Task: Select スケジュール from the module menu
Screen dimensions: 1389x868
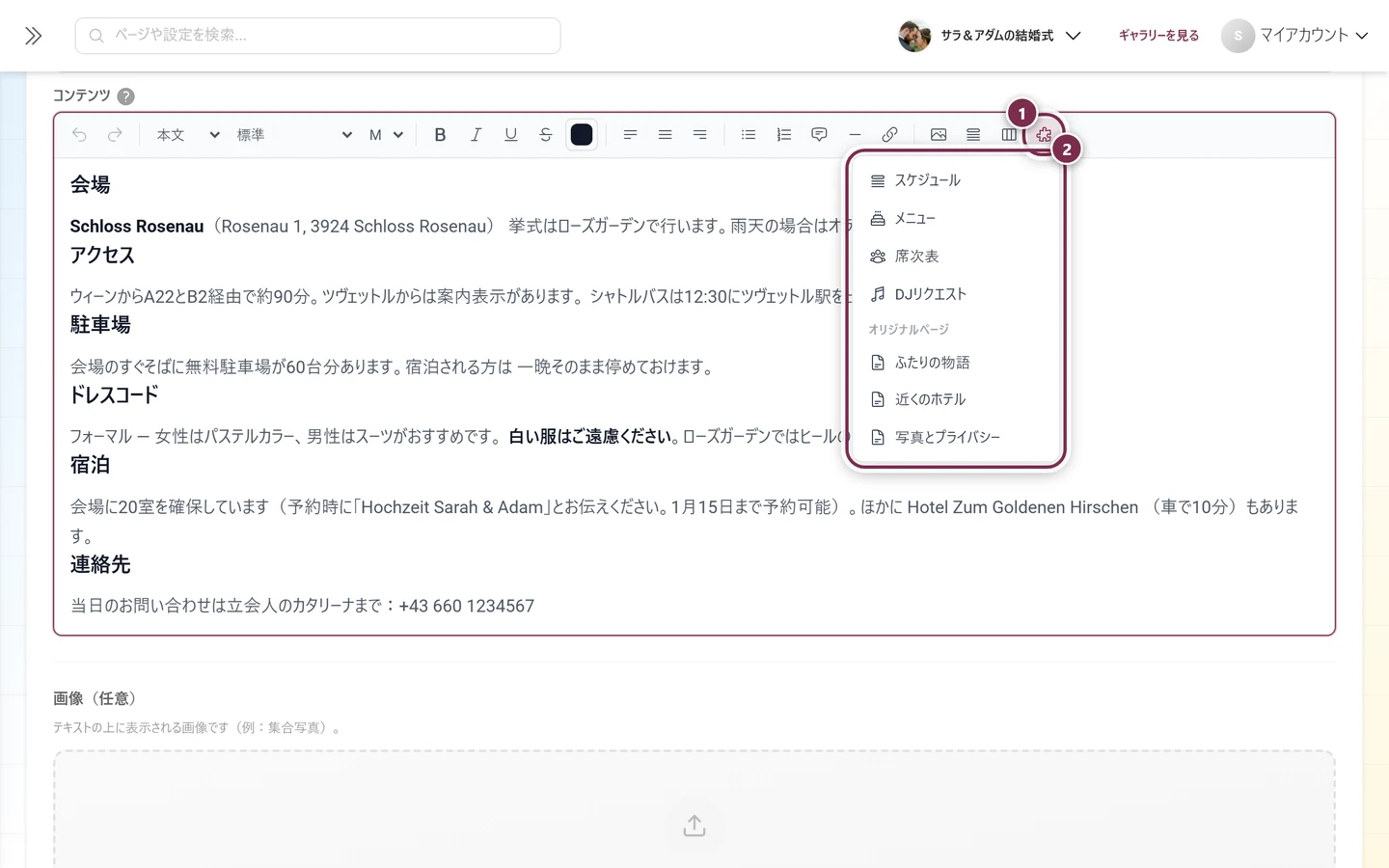Action: (955, 180)
